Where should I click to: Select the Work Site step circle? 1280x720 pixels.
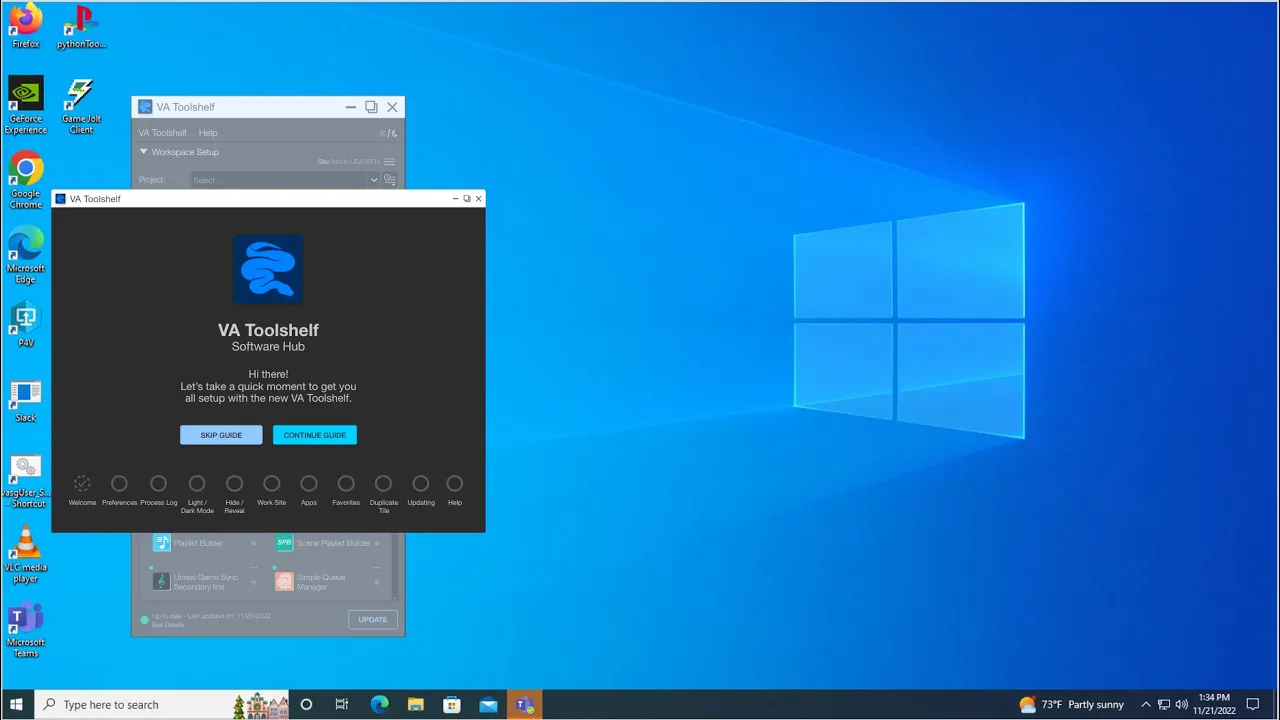tap(271, 484)
